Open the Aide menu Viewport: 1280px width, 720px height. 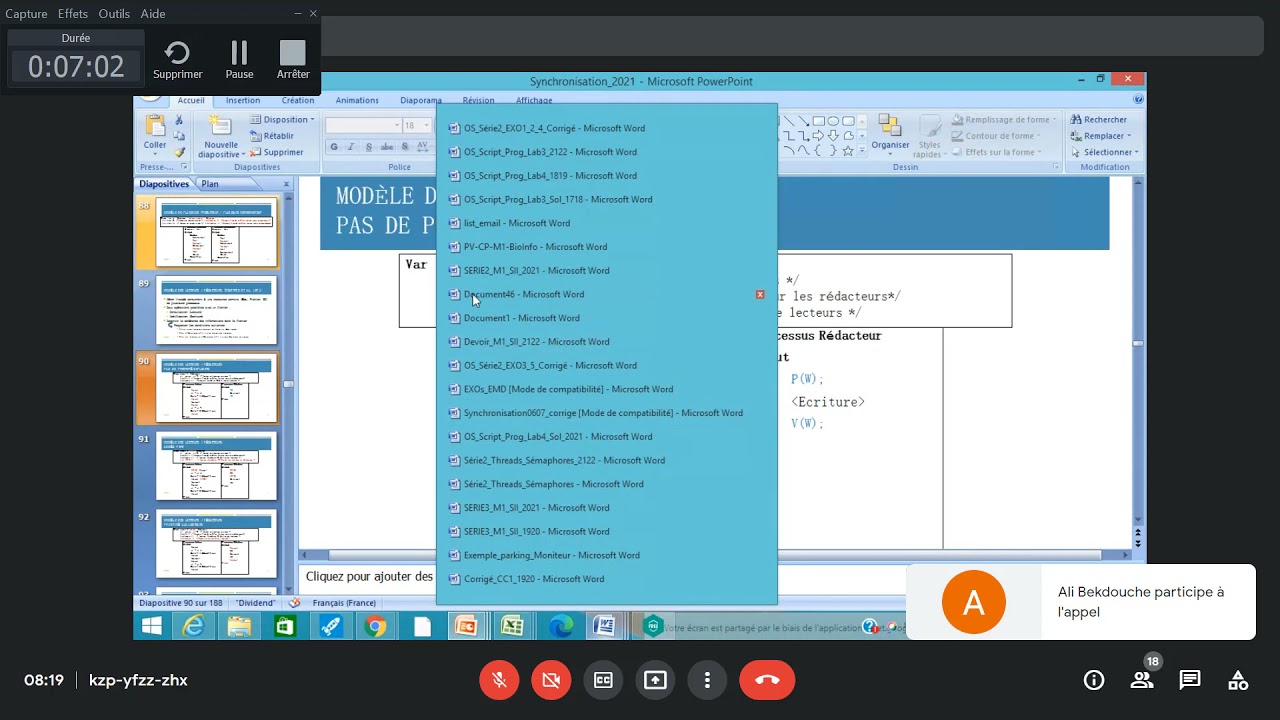pos(153,14)
